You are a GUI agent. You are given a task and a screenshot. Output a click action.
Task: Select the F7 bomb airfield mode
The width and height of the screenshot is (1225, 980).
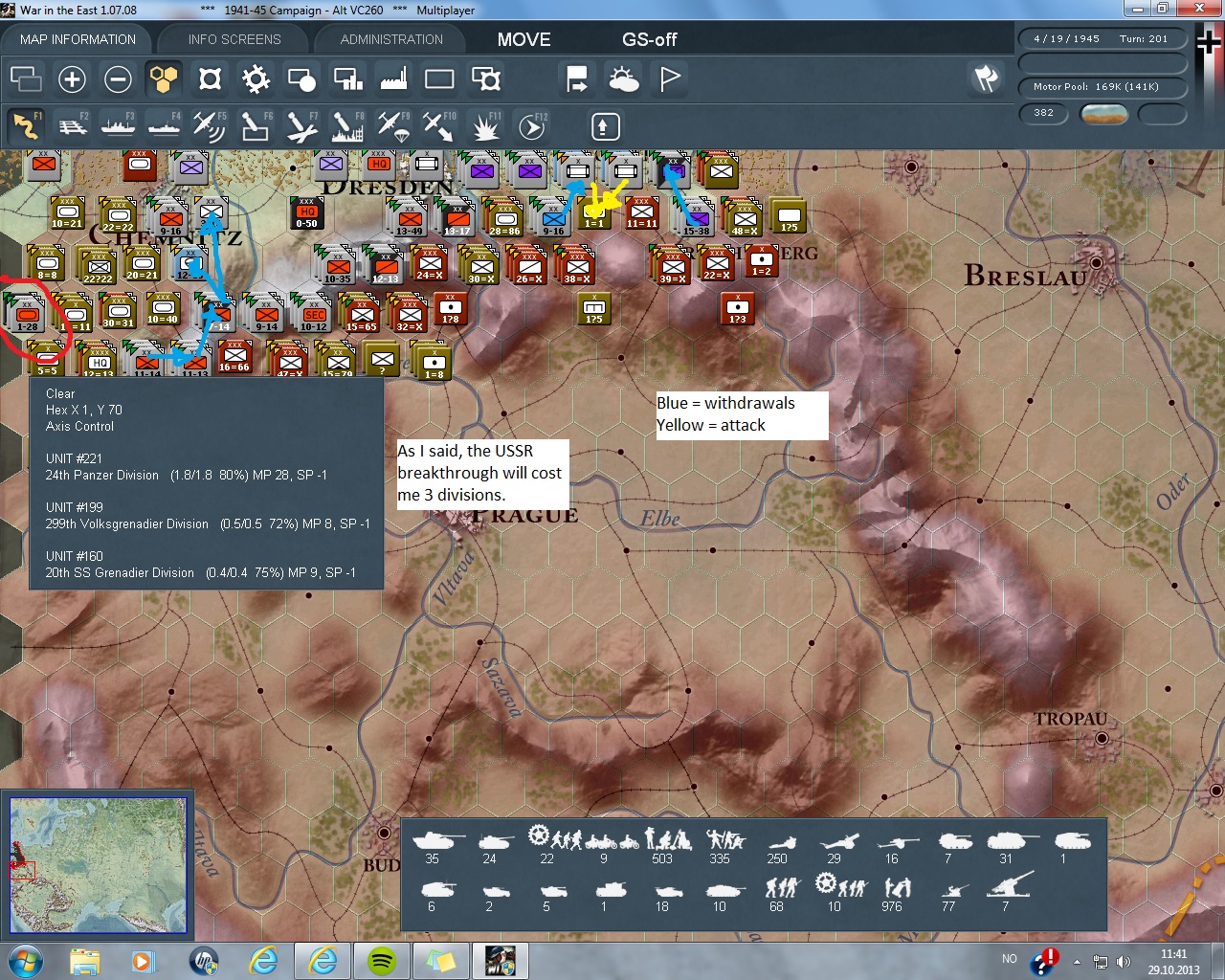[x=301, y=125]
